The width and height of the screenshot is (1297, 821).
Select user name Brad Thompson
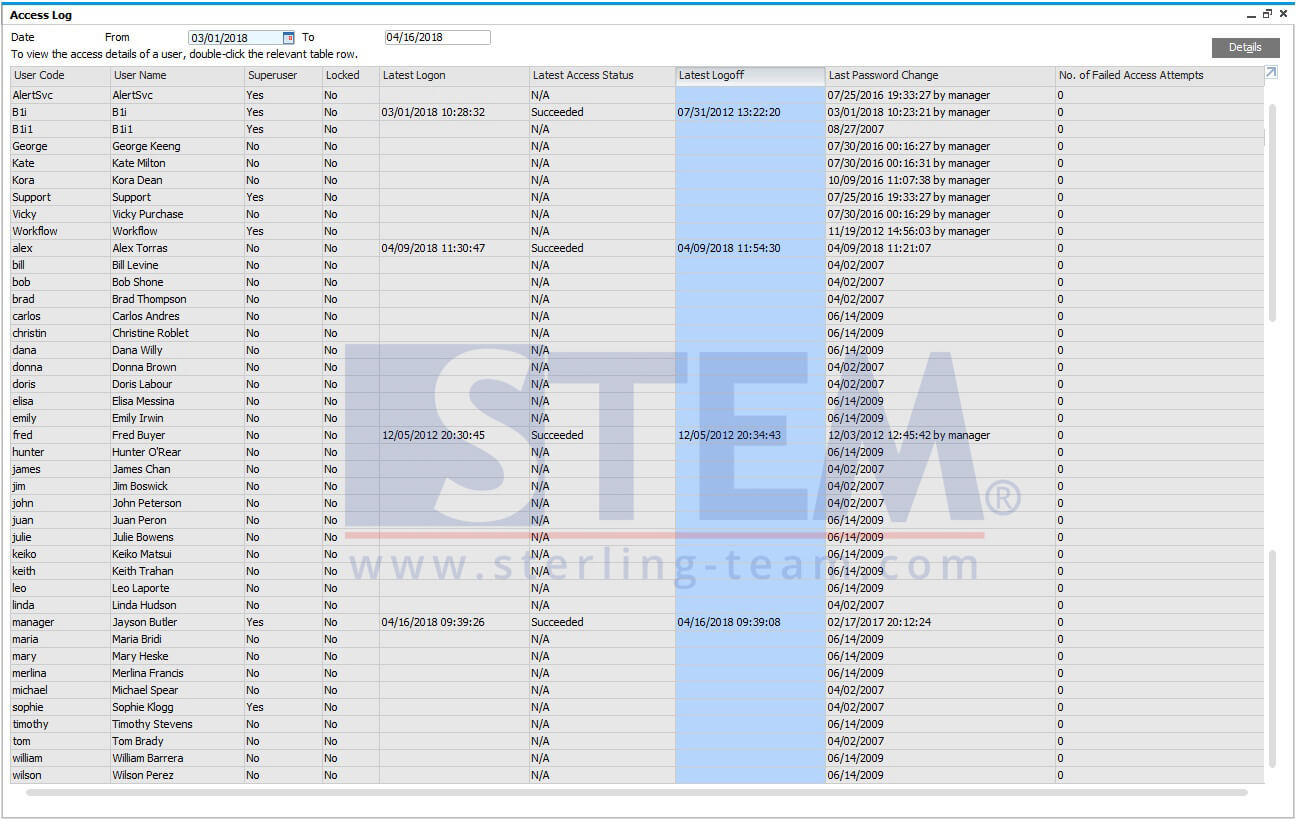pyautogui.click(x=149, y=299)
